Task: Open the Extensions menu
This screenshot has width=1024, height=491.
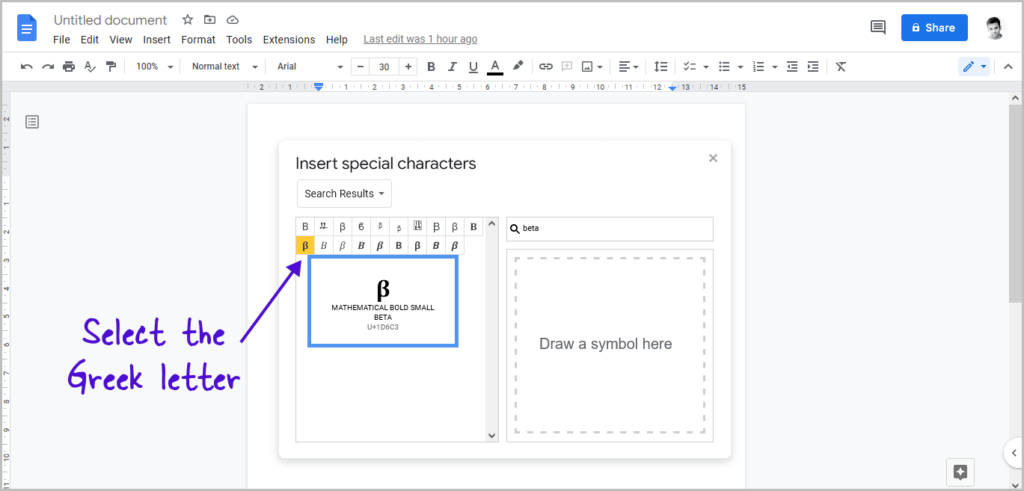Action: (x=289, y=39)
